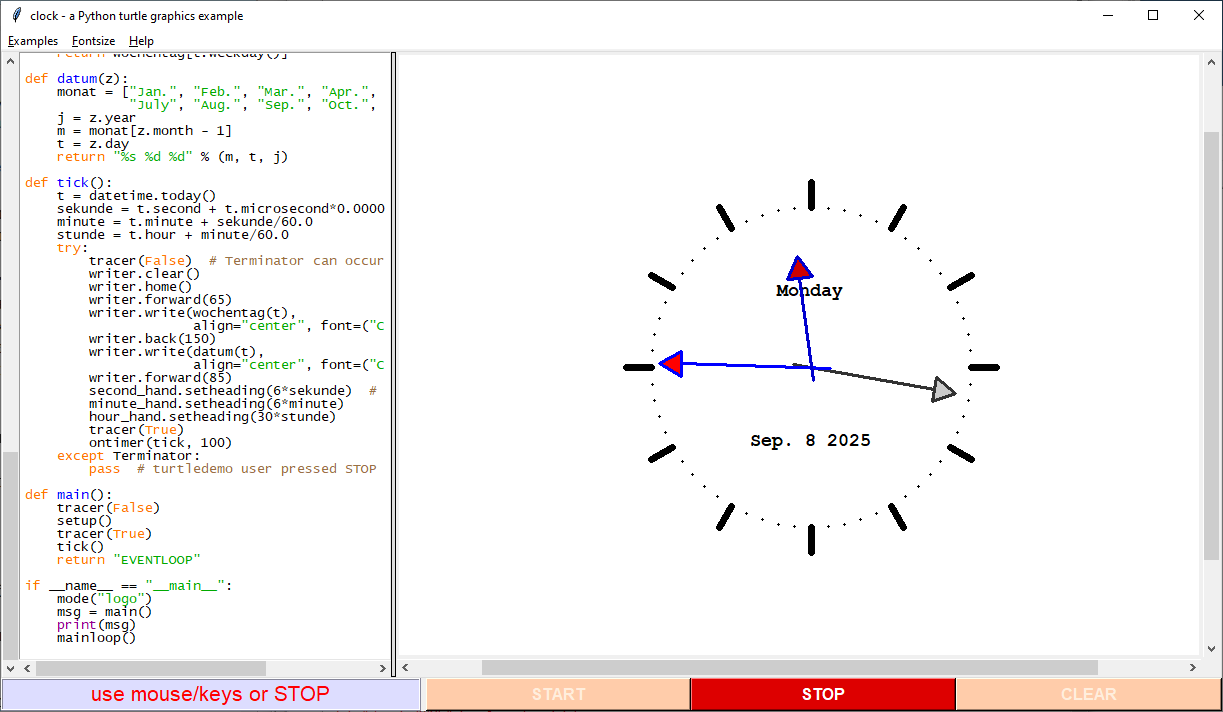Click the code pane horizontal scrollbar thumb
The height and width of the screenshot is (712, 1223).
(x=150, y=668)
